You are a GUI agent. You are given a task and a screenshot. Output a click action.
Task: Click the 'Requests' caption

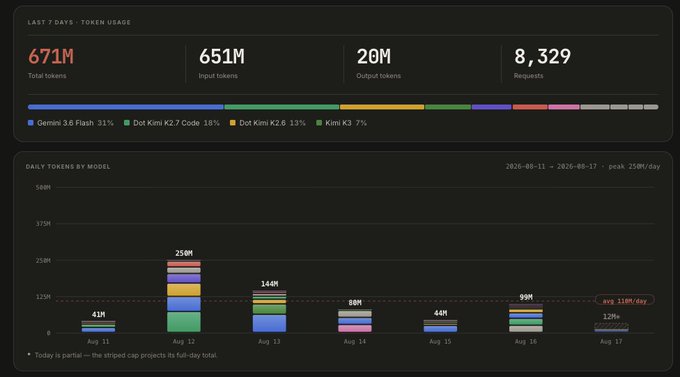[x=528, y=75]
